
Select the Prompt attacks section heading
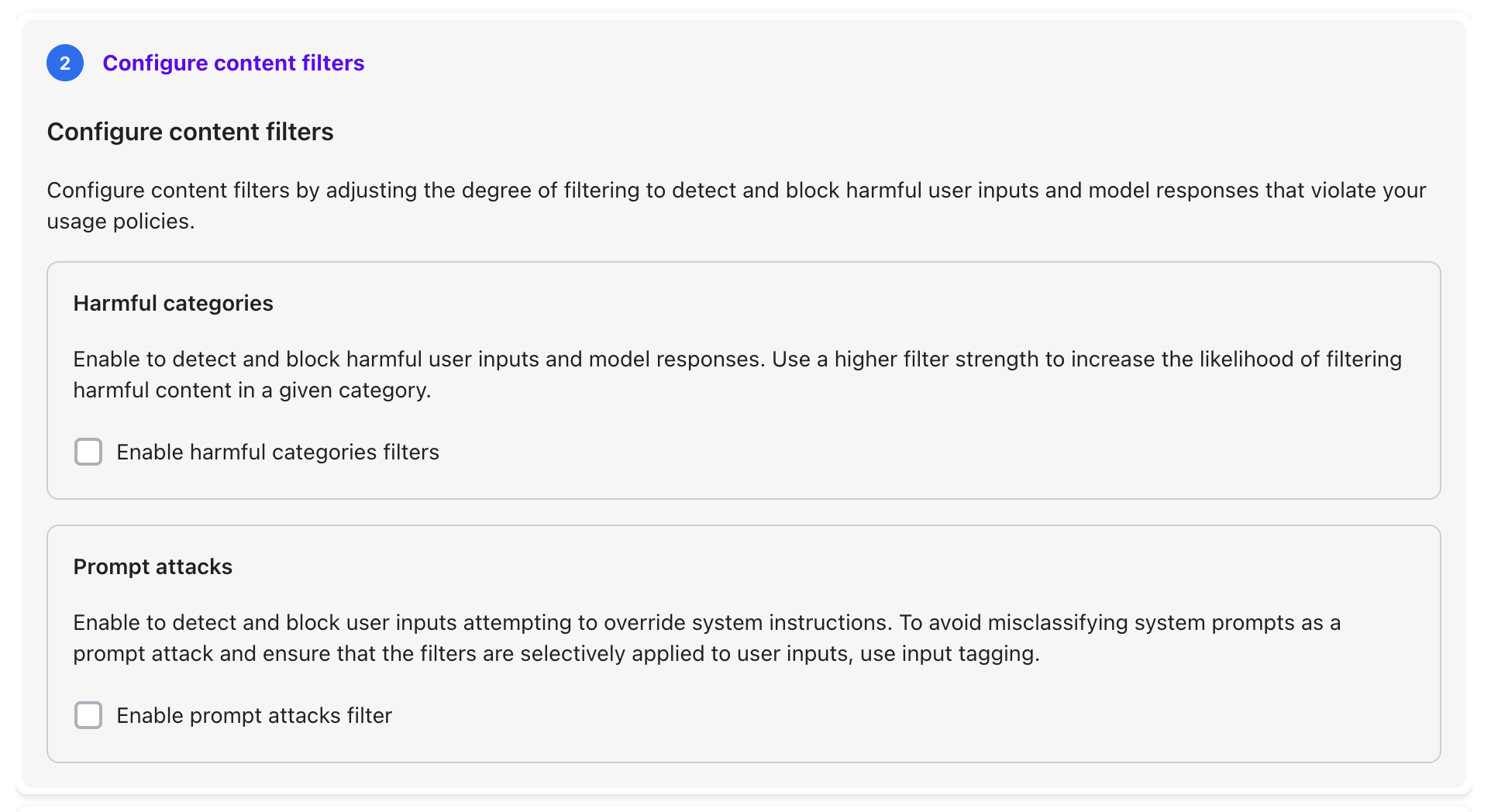153,566
